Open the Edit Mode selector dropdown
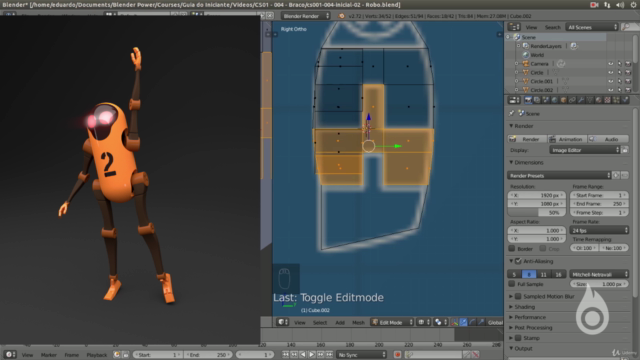The image size is (640, 360). point(392,322)
